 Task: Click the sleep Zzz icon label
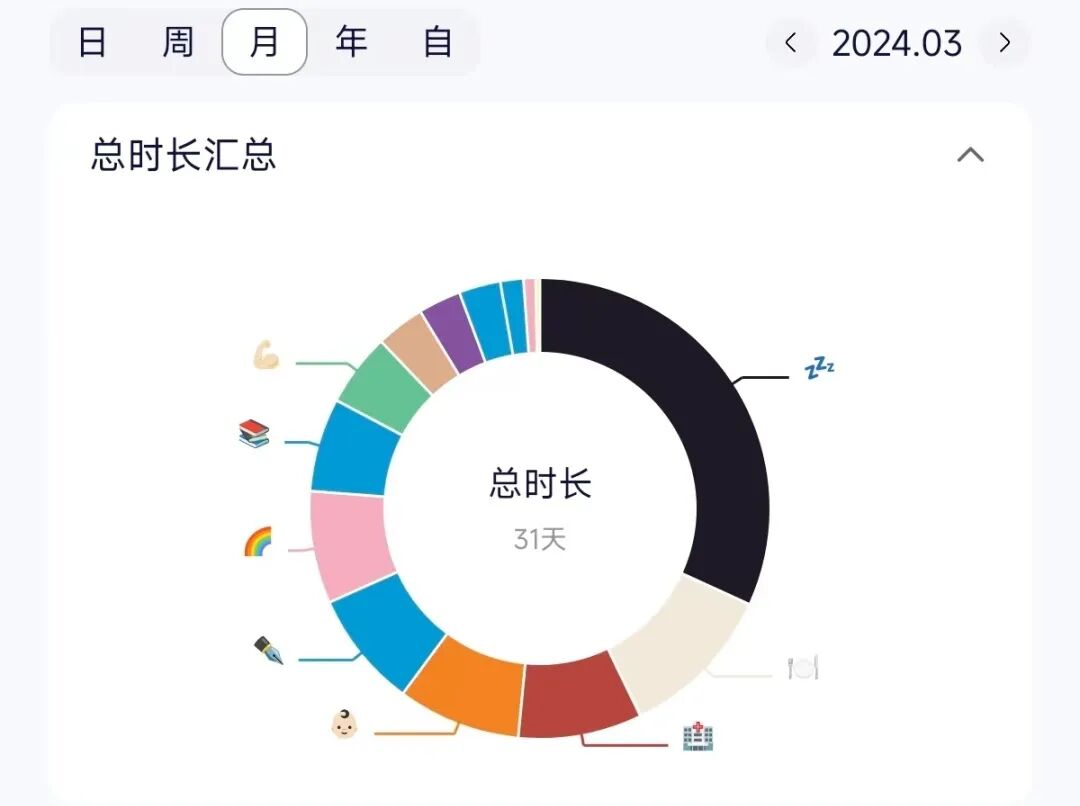click(x=820, y=368)
